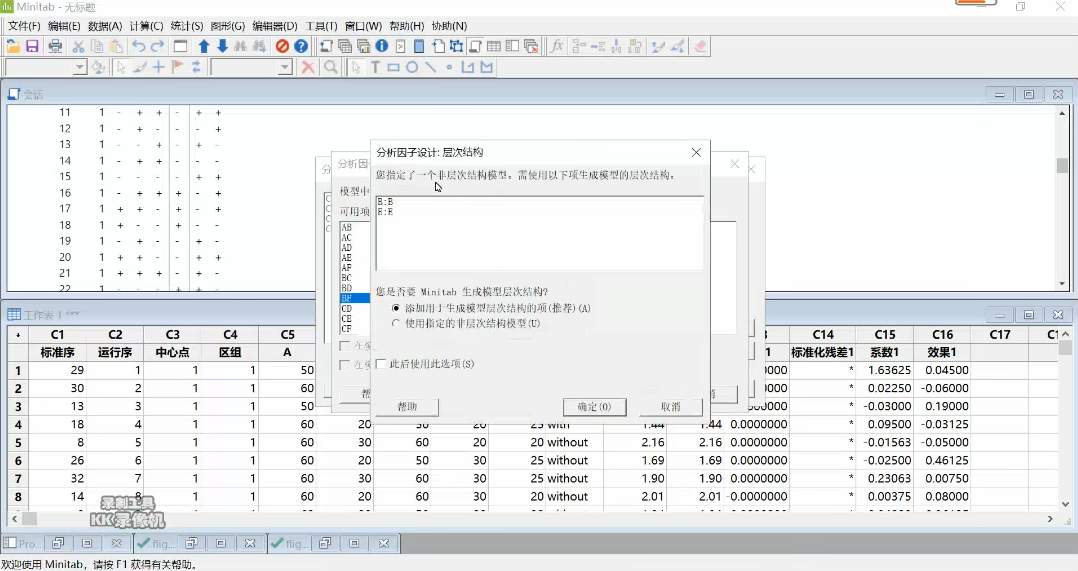Viewport: 1078px width, 571px height.
Task: Select '使用指定的非层次结构模型(U)' radio option
Action: [x=395, y=323]
